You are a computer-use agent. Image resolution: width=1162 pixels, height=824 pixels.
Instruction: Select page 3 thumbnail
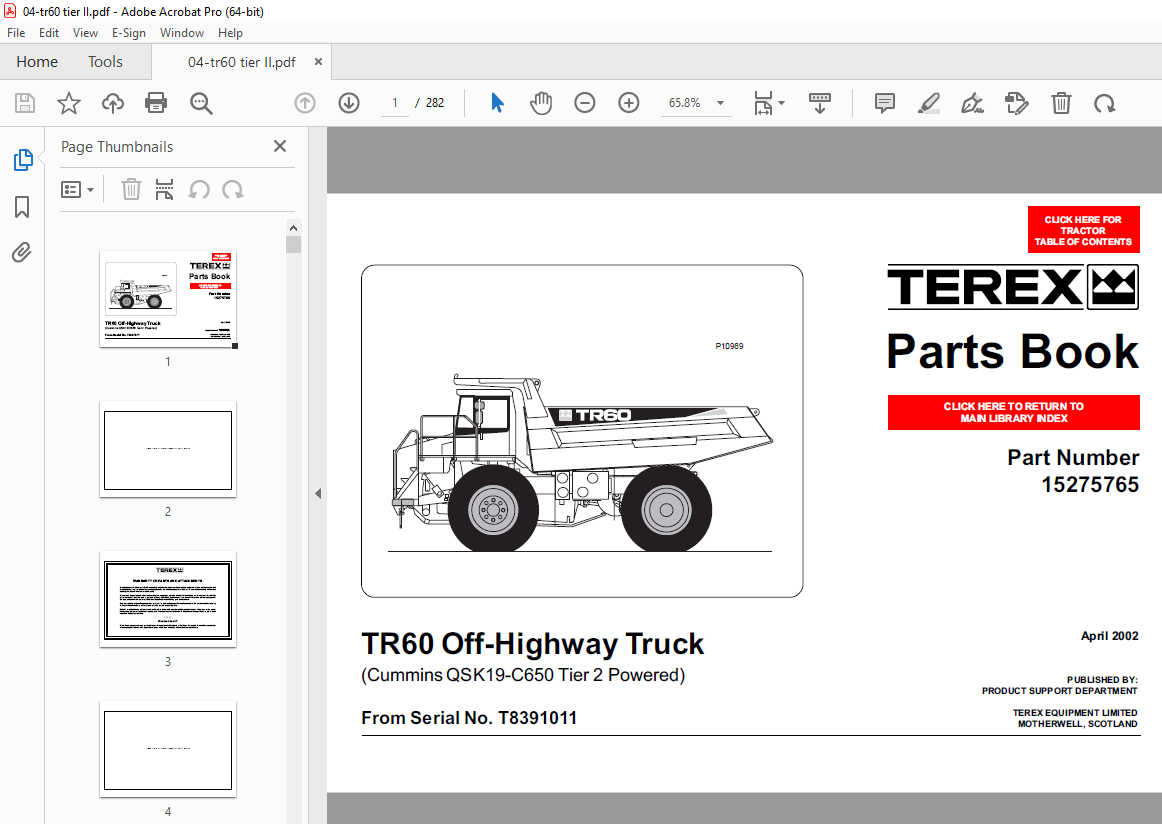168,599
